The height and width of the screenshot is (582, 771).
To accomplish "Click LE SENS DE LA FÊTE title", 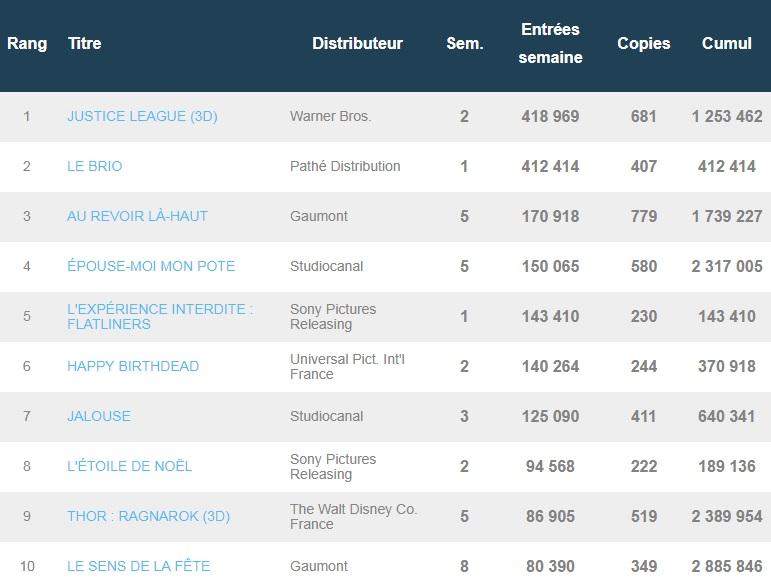I will 138,566.
